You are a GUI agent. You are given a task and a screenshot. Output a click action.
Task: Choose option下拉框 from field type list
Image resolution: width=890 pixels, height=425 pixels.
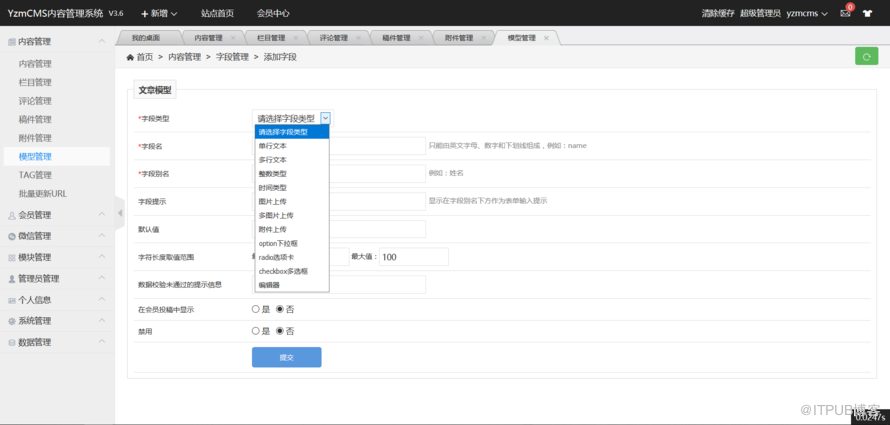[292, 243]
